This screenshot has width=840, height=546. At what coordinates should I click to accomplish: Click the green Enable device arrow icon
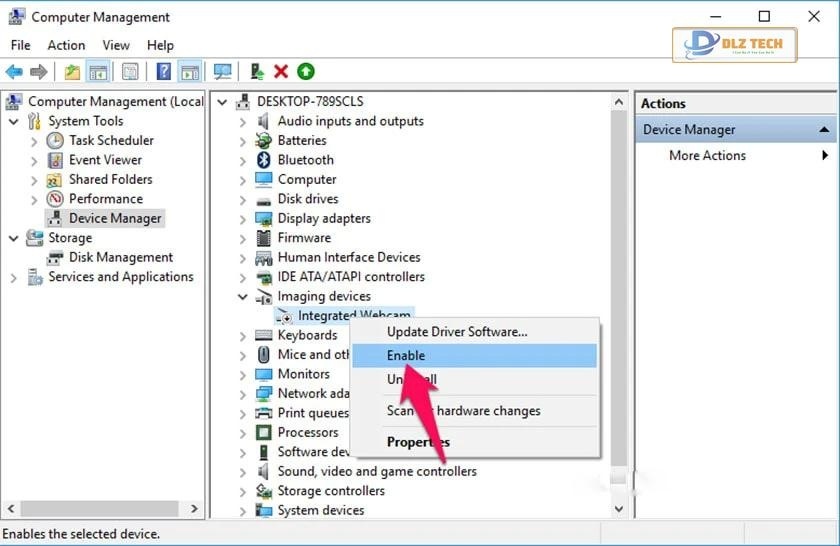(x=305, y=72)
